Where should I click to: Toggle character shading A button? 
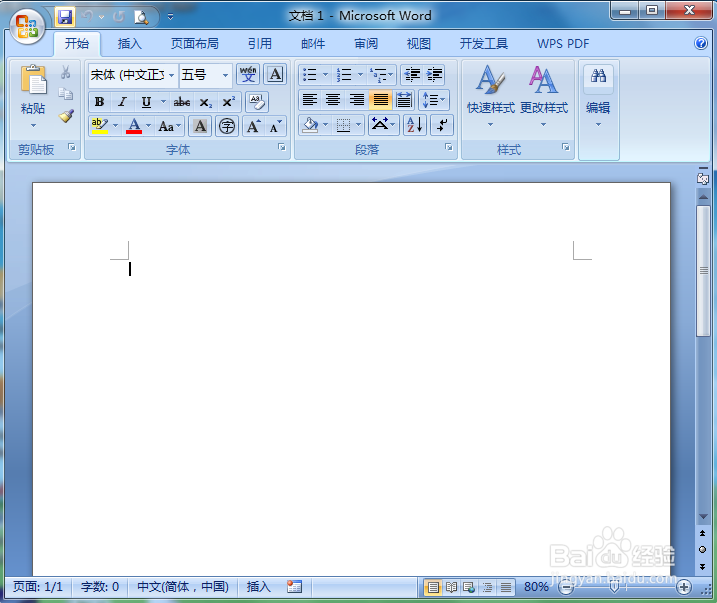(200, 126)
